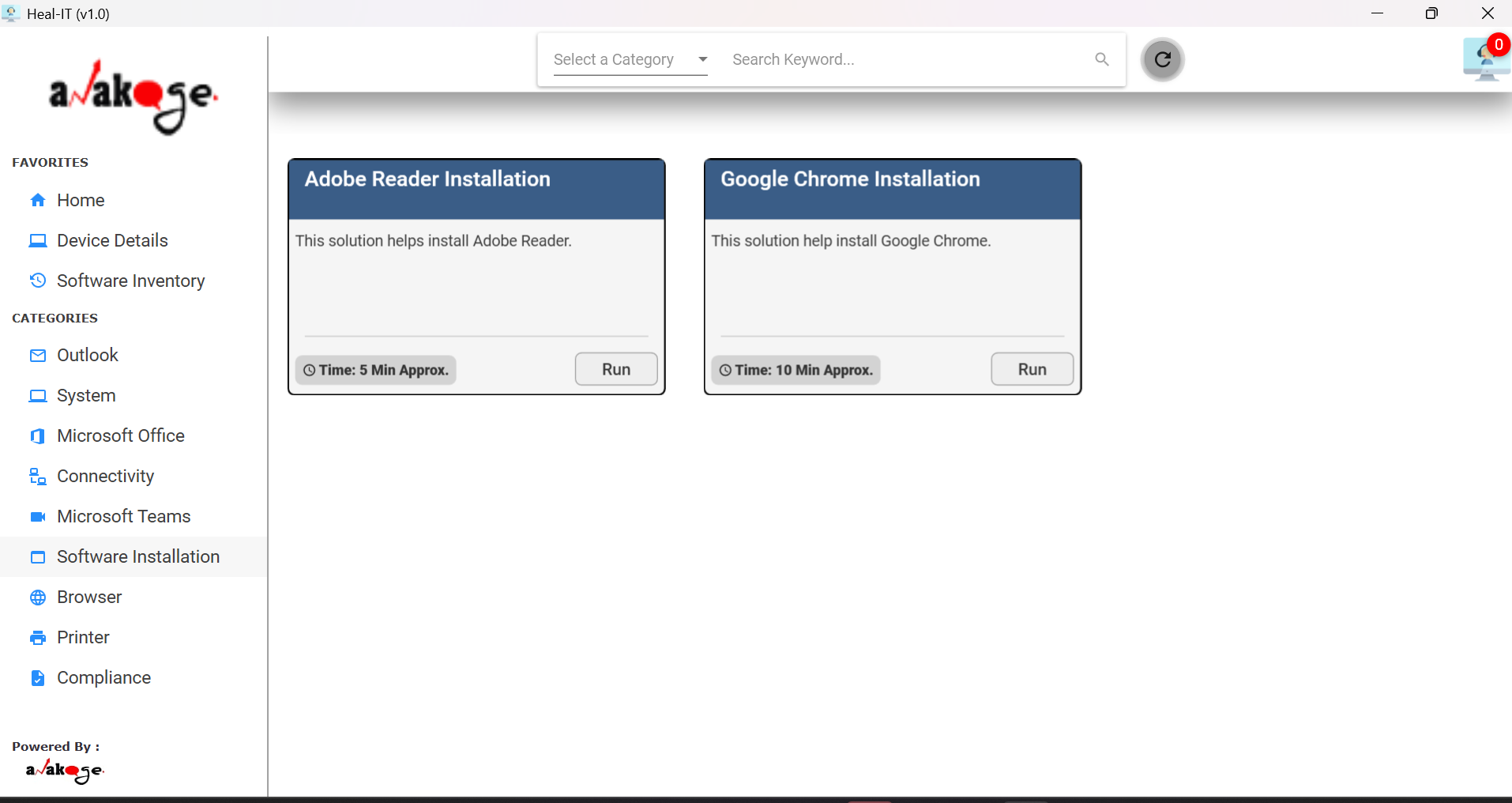This screenshot has height=803, width=1512.
Task: Click the Google Chrome Installation card title
Action: tap(850, 179)
